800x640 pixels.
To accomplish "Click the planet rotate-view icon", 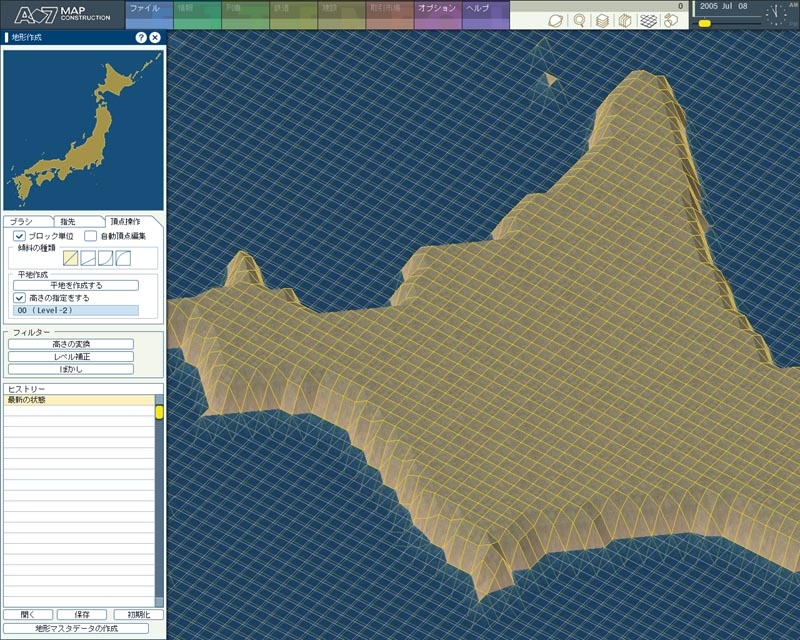I will pyautogui.click(x=557, y=20).
